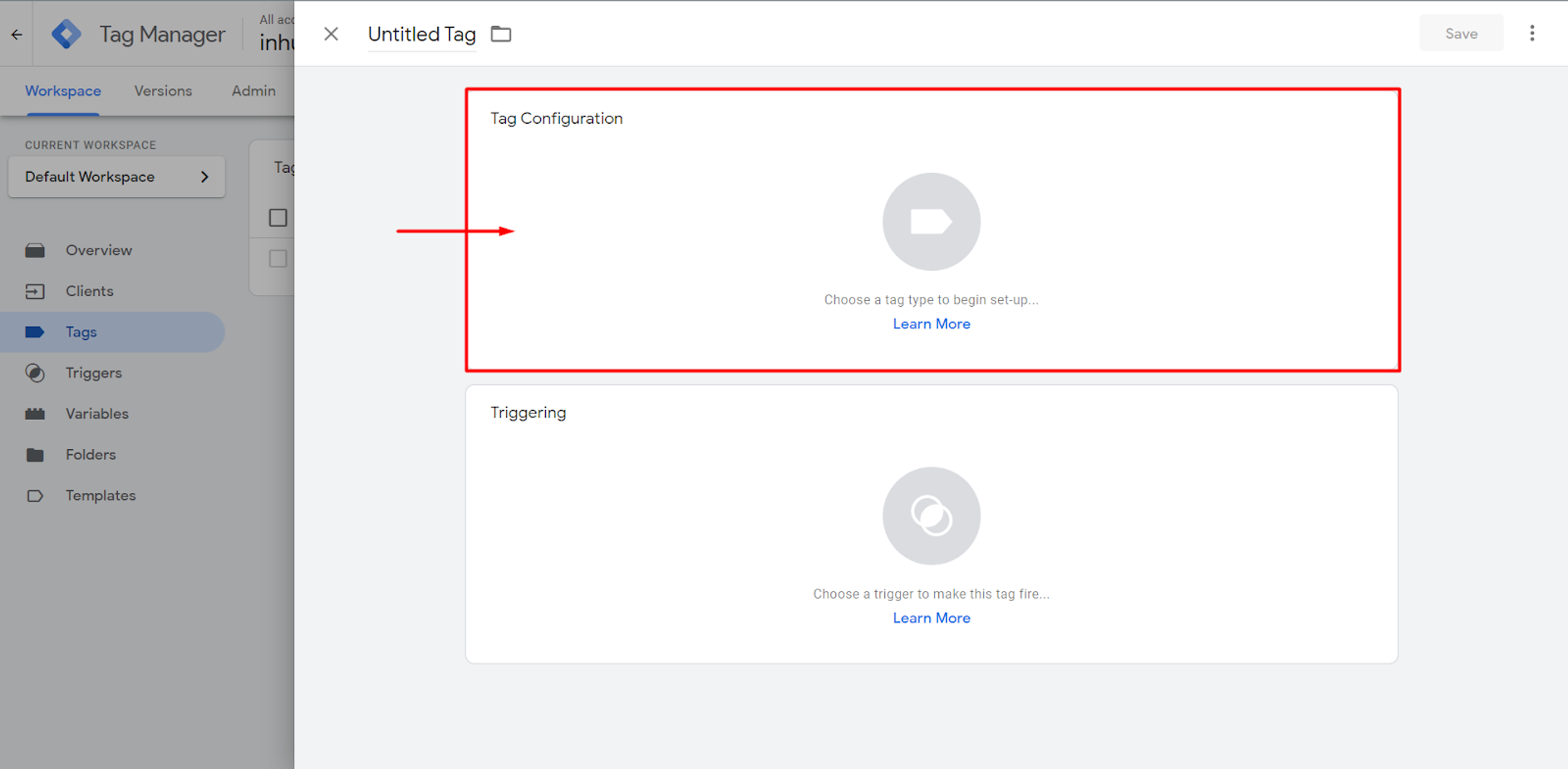Select Clients in the left sidebar
Screen dimensions: 1568x769
(89, 291)
